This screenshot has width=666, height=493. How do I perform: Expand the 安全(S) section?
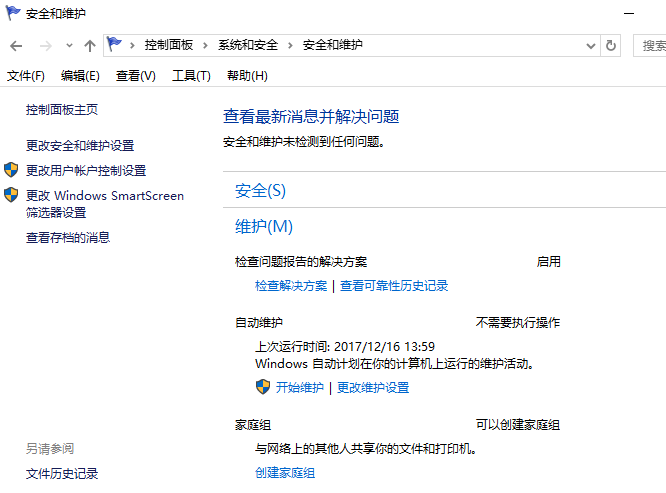[x=260, y=191]
